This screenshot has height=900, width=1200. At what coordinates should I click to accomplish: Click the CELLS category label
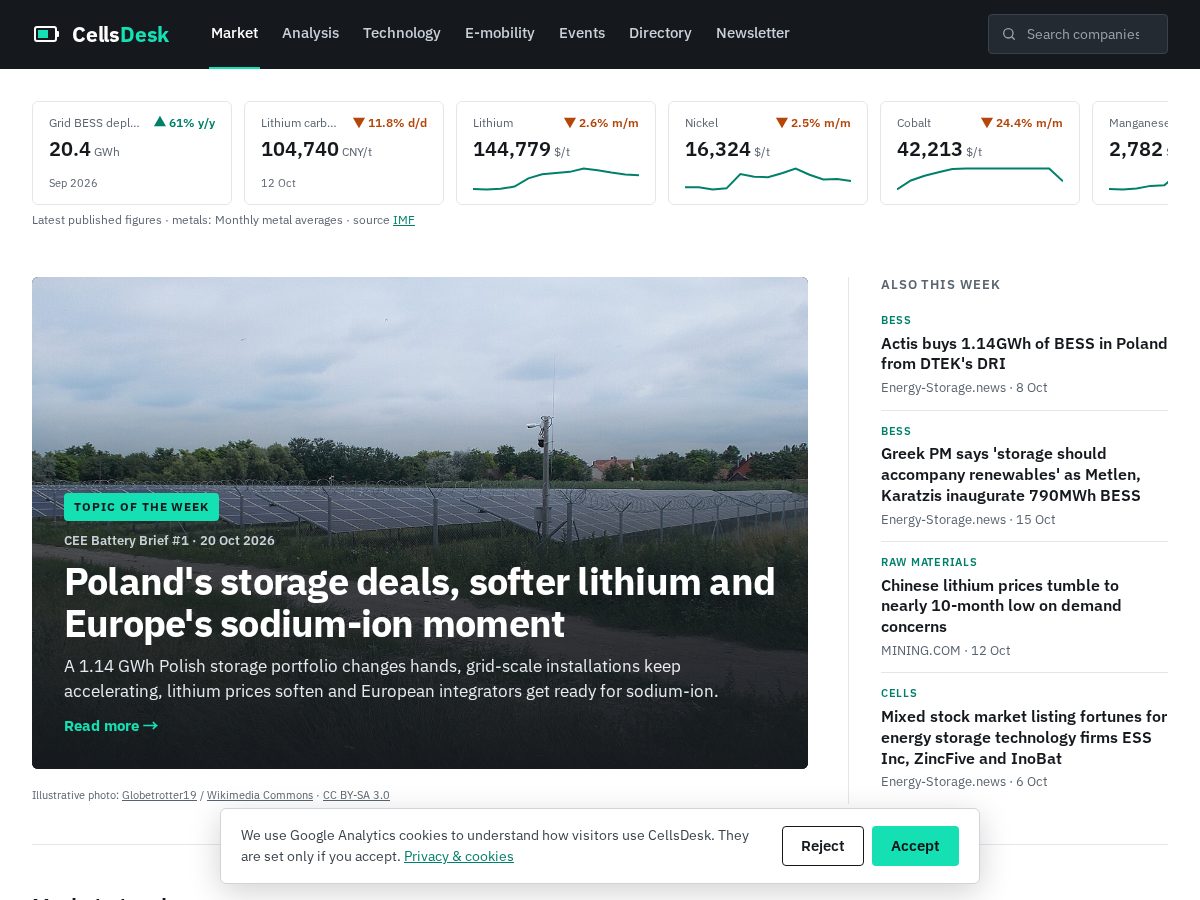(899, 694)
